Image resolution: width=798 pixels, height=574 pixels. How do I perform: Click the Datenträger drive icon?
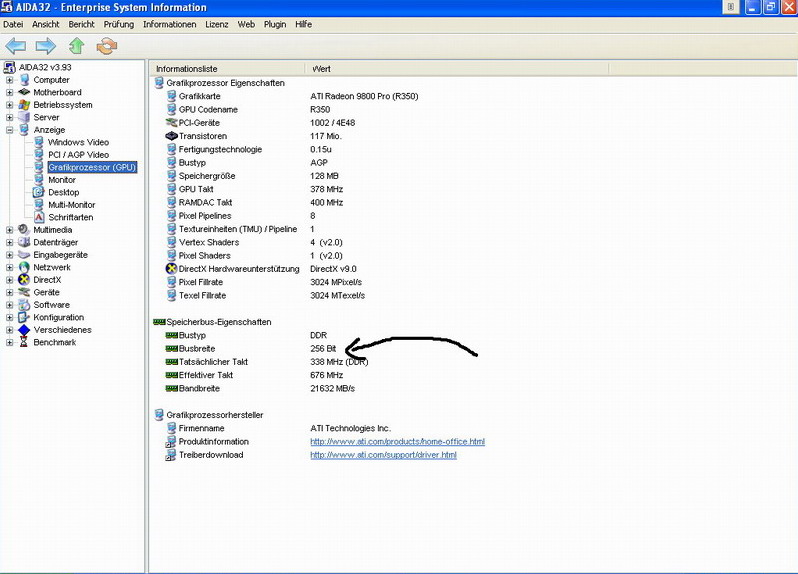tap(24, 242)
